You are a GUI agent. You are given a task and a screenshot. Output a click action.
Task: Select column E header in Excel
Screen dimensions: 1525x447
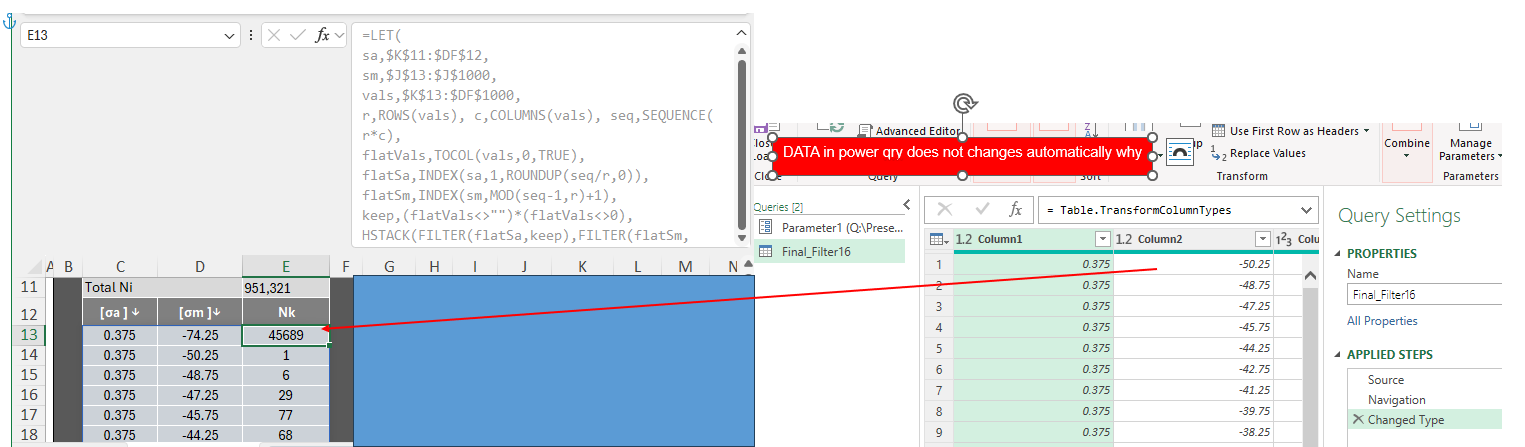pos(285,265)
